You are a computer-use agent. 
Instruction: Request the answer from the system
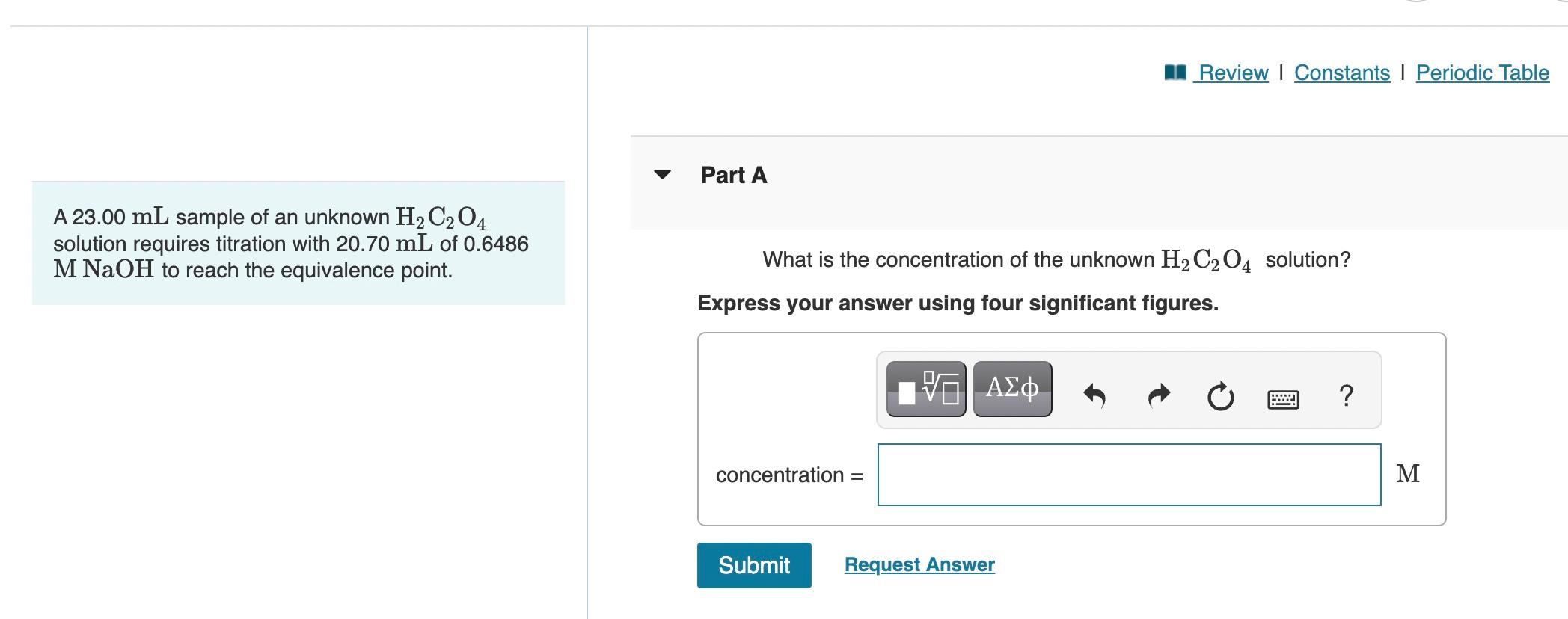tap(919, 564)
